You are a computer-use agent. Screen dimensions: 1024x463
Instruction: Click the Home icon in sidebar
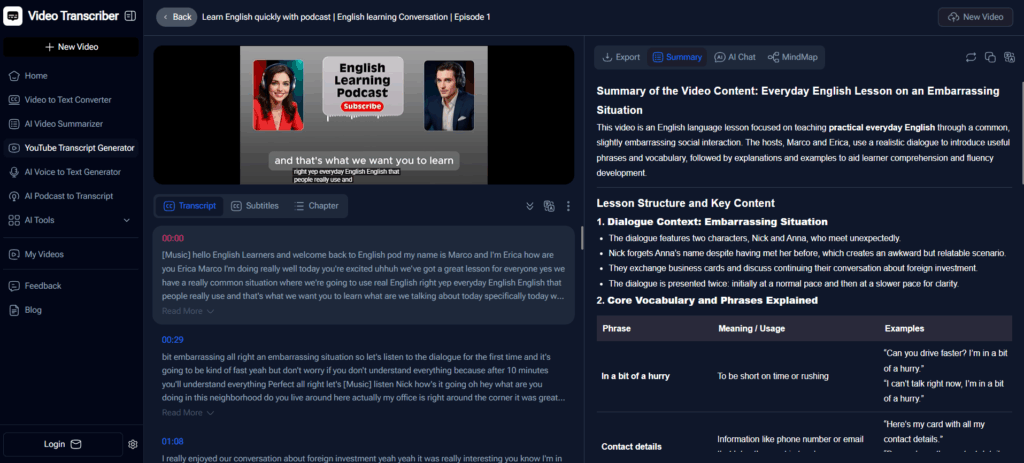(14, 76)
